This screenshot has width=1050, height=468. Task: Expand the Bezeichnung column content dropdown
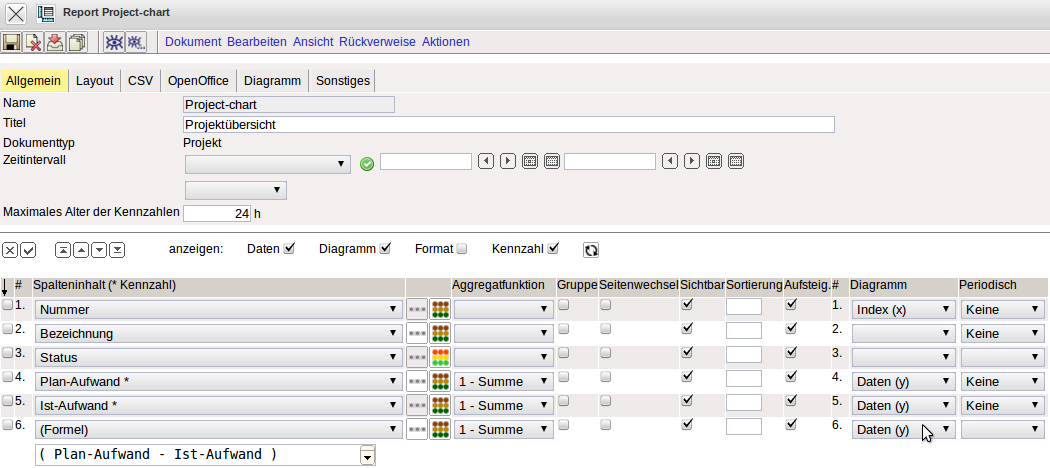(217, 333)
